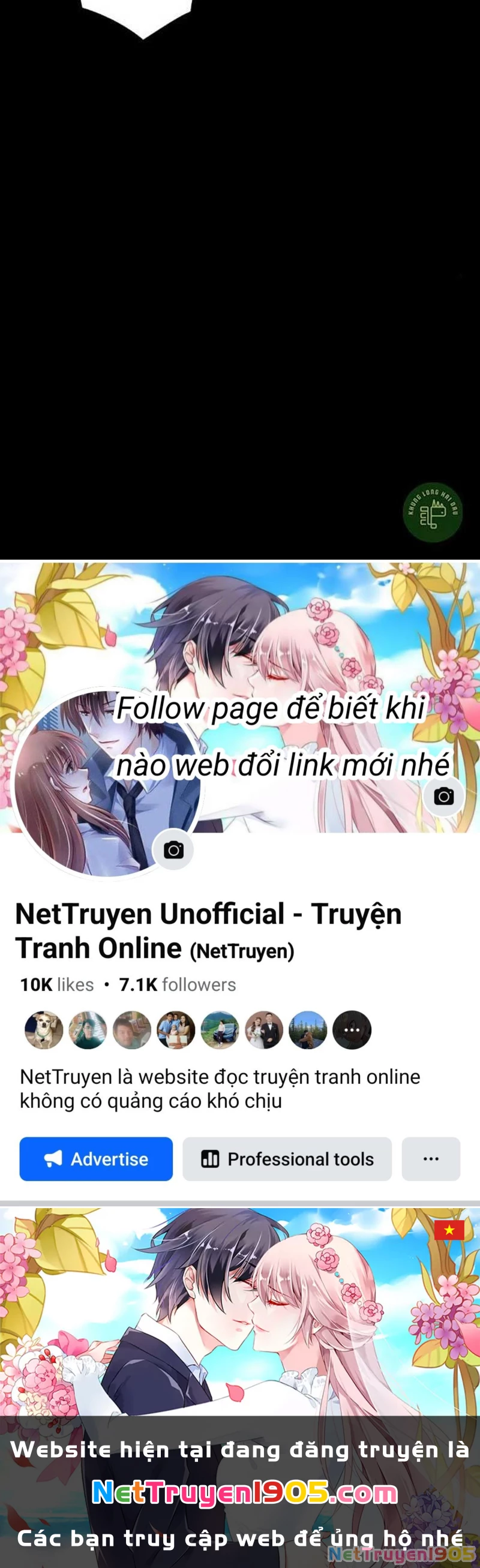
Task: Open Professional tools
Action: click(287, 1159)
